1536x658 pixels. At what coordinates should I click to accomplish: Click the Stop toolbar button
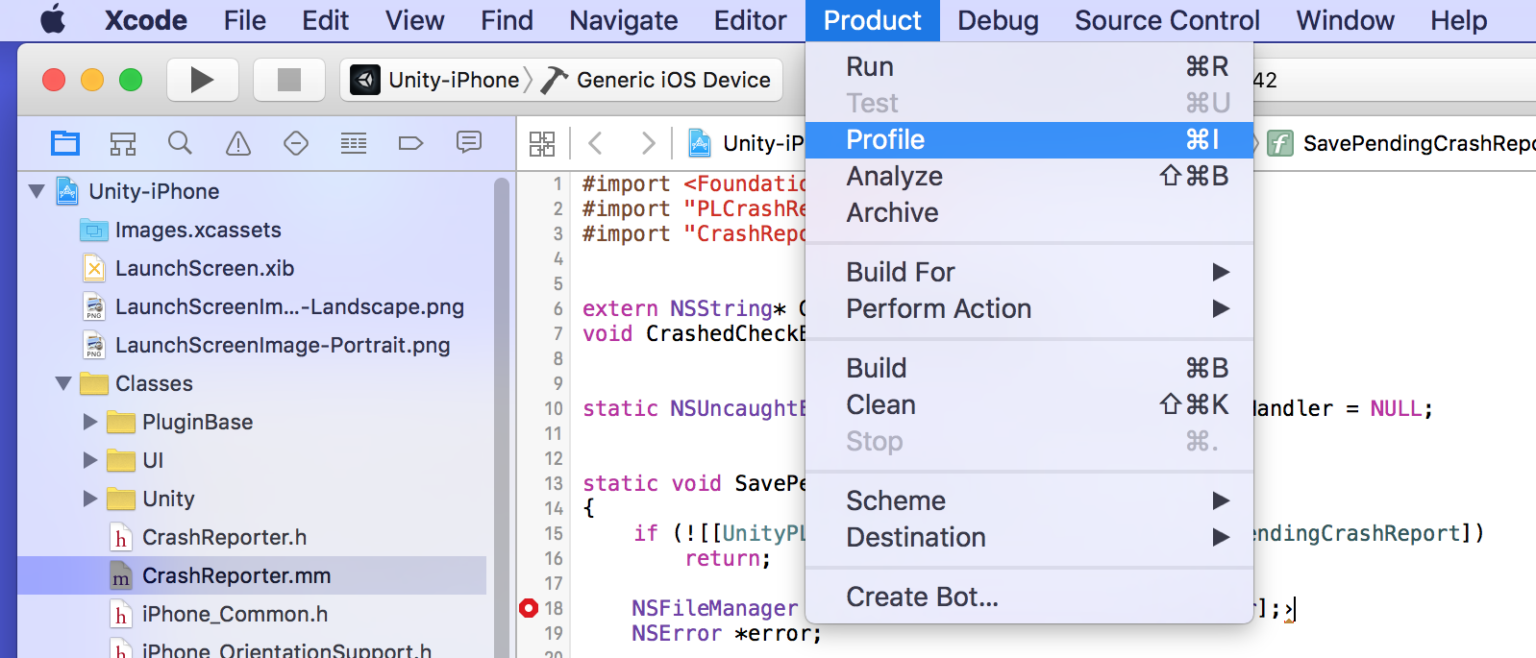(x=289, y=80)
